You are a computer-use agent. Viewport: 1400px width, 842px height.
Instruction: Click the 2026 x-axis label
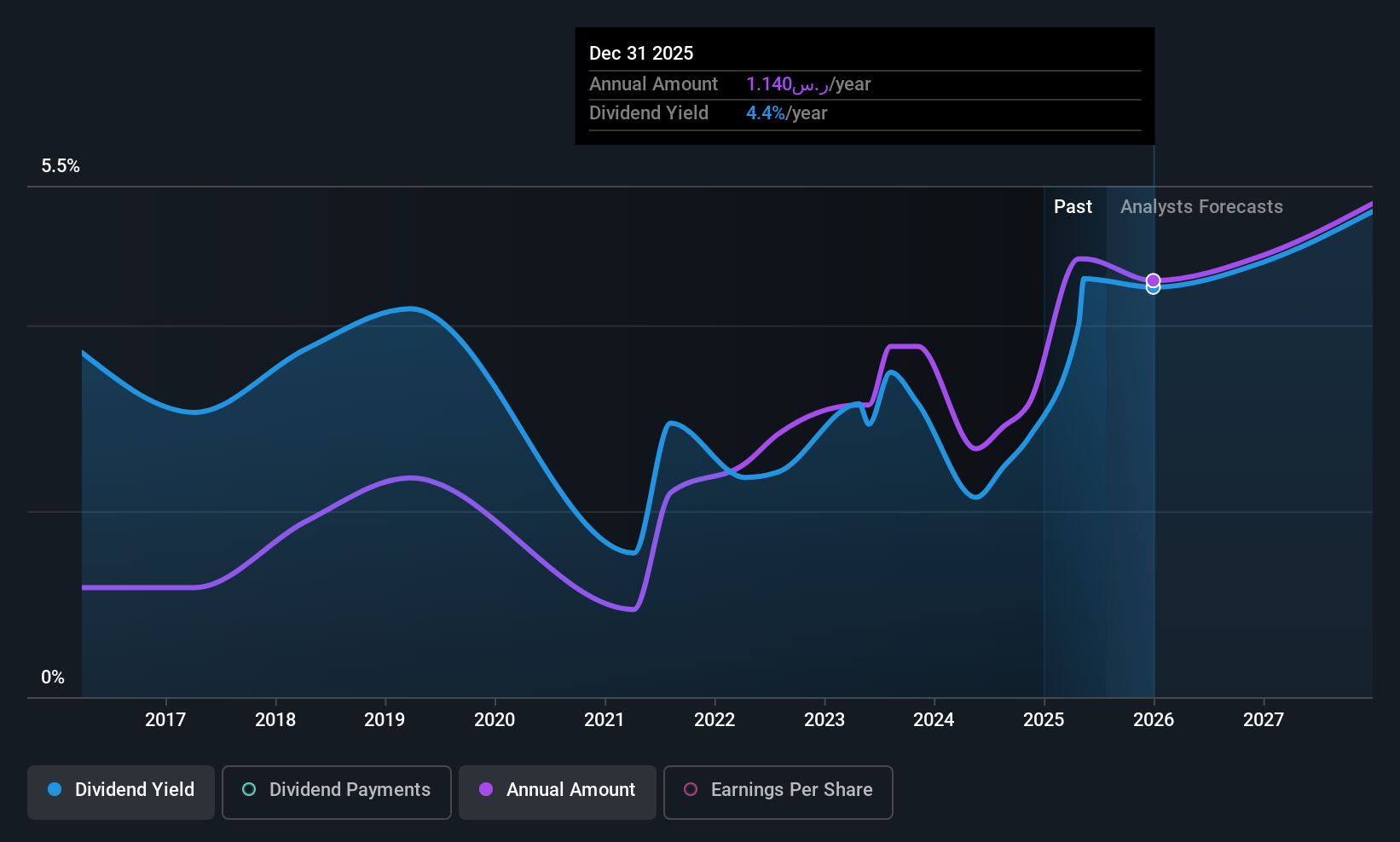[x=1154, y=720]
